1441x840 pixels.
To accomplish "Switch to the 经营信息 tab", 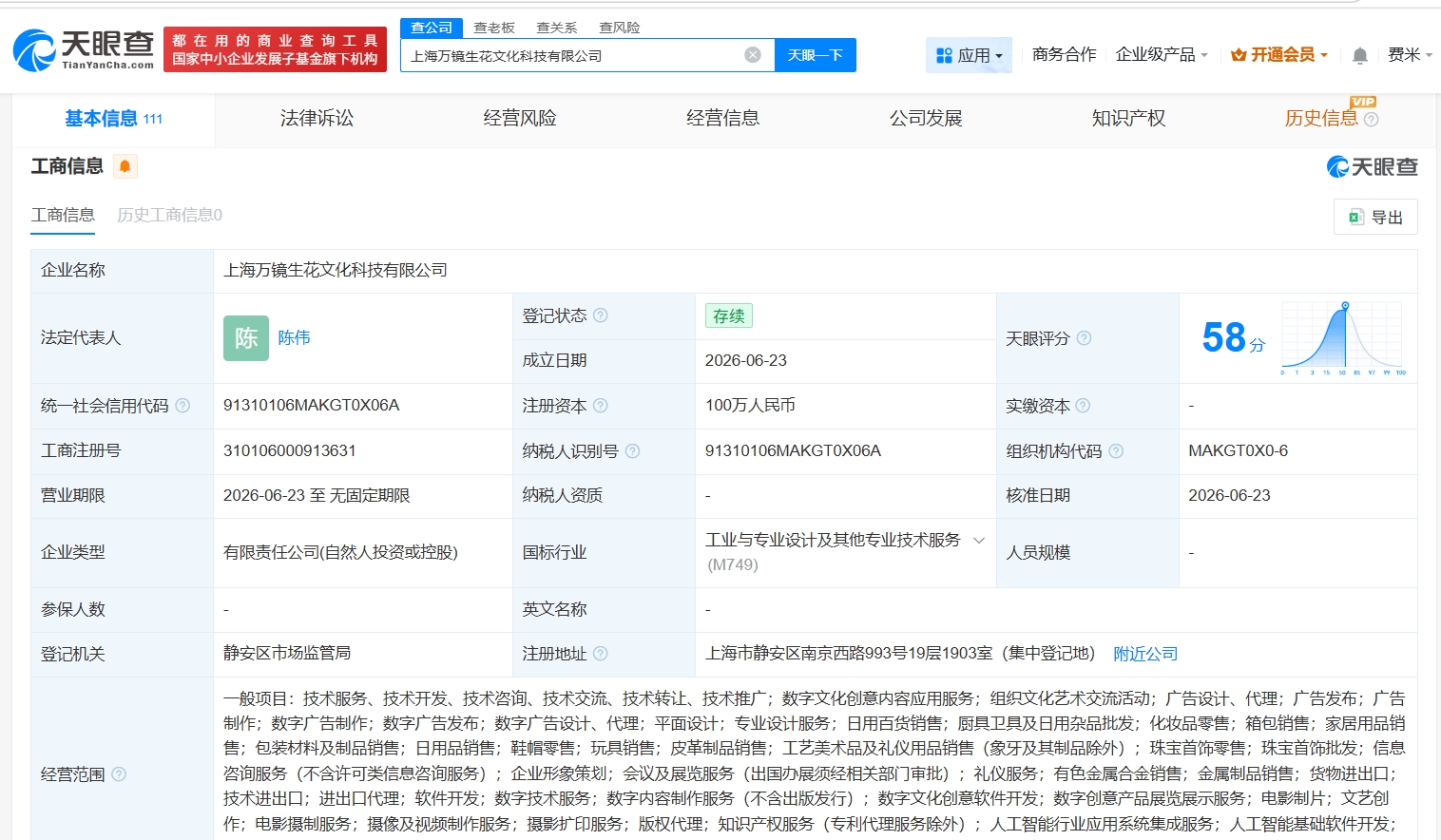I will 723,119.
